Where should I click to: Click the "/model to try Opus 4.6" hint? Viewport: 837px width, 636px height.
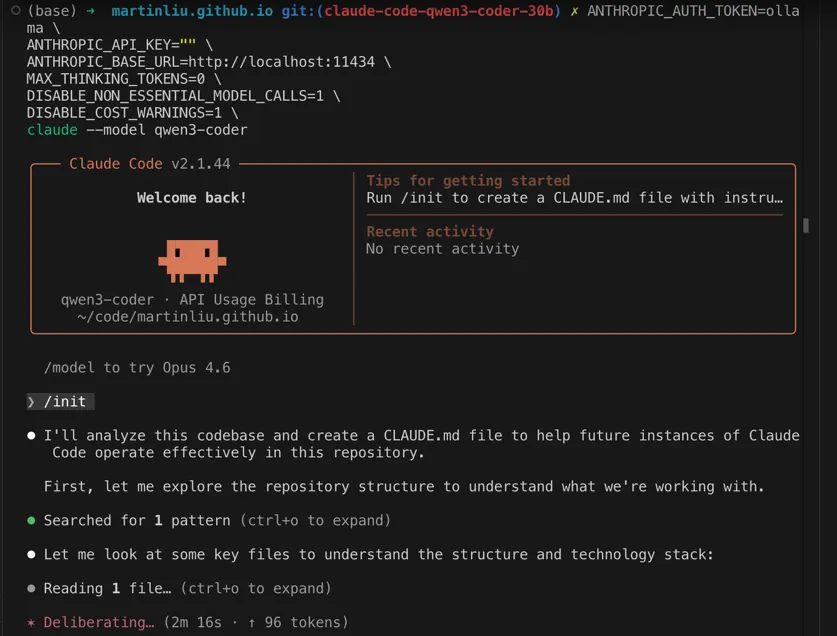(137, 367)
